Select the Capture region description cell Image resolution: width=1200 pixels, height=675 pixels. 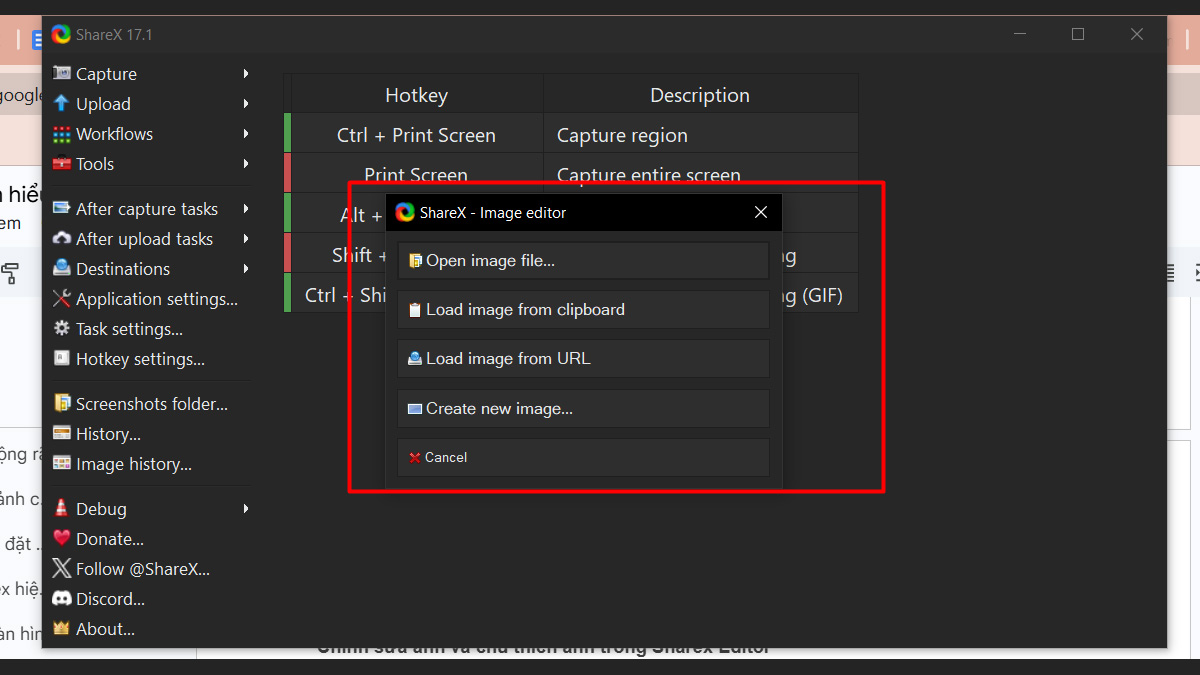point(701,135)
